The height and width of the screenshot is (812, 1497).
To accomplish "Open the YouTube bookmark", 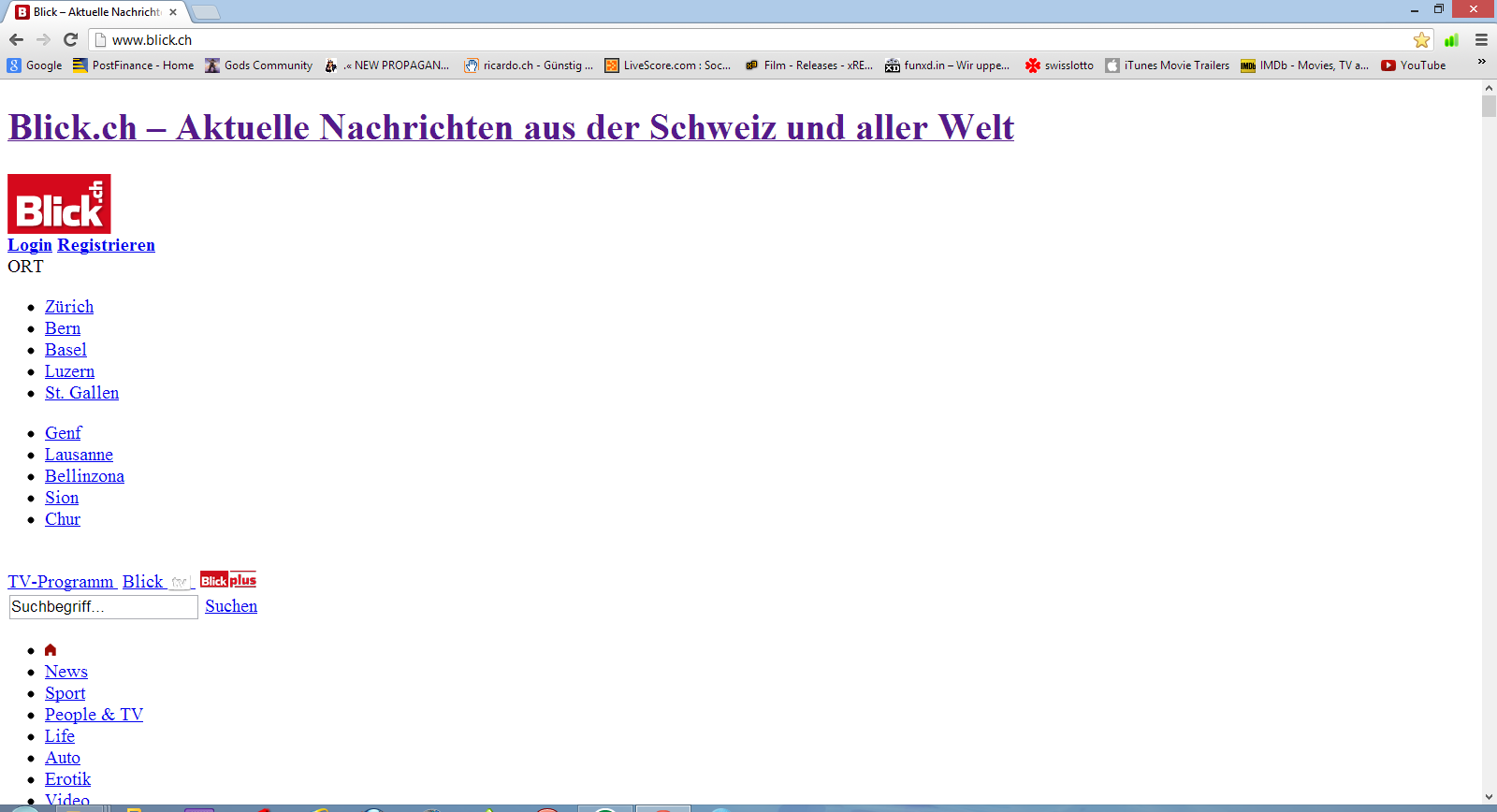I will click(1414, 65).
